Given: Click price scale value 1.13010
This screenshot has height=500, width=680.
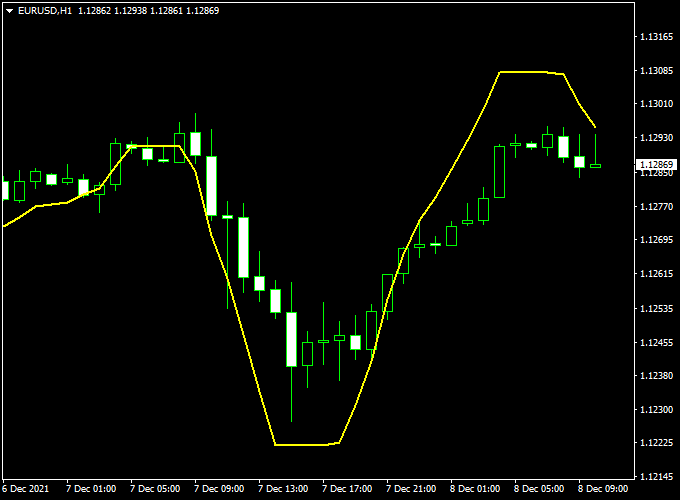Looking at the screenshot, I should tap(657, 104).
